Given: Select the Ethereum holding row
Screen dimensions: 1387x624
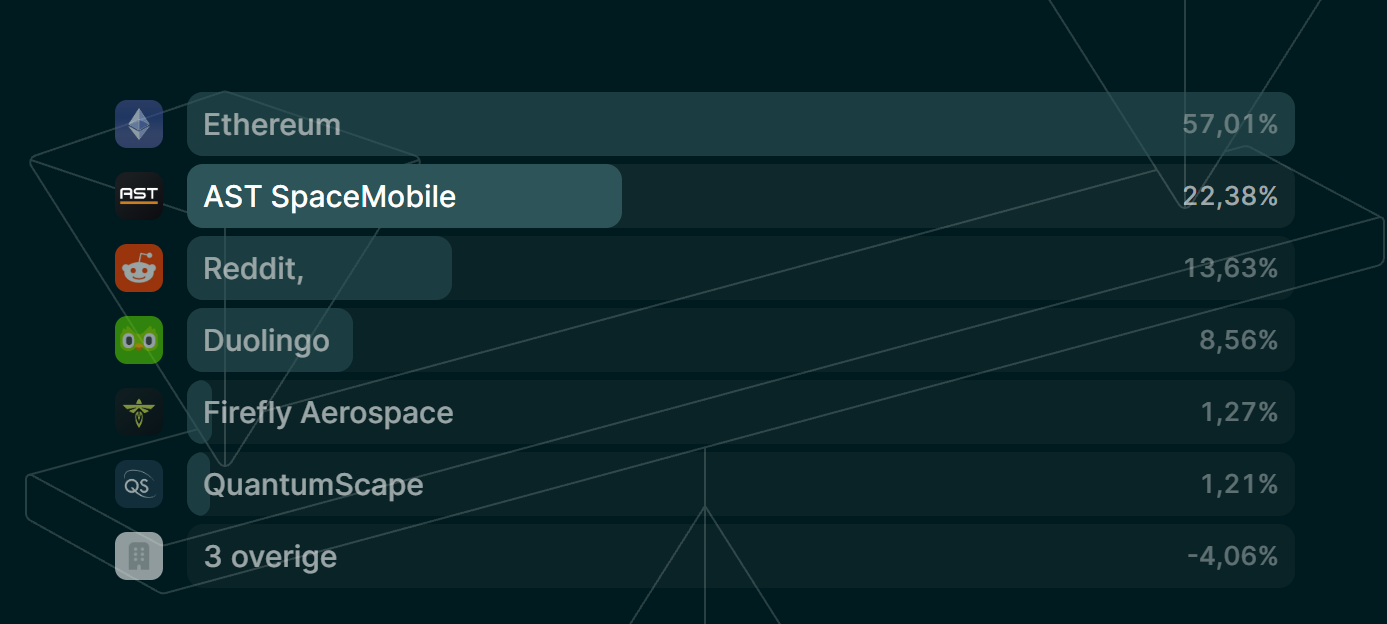Looking at the screenshot, I should tap(741, 124).
